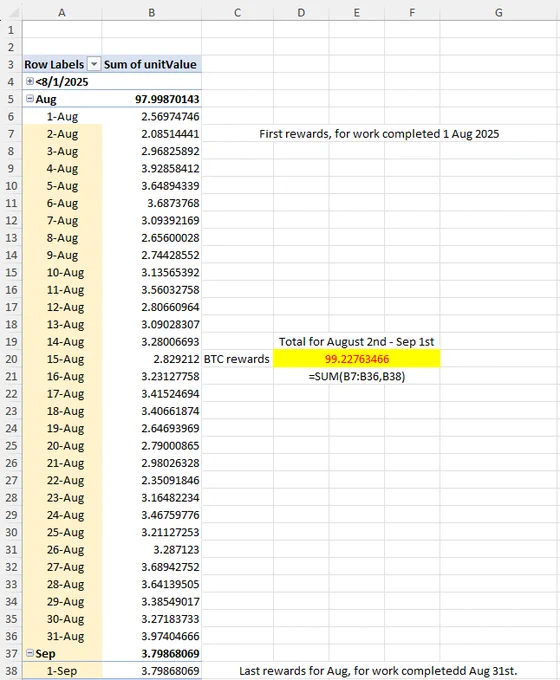Click the First rewards note text
560x680 pixels.
pos(379,134)
